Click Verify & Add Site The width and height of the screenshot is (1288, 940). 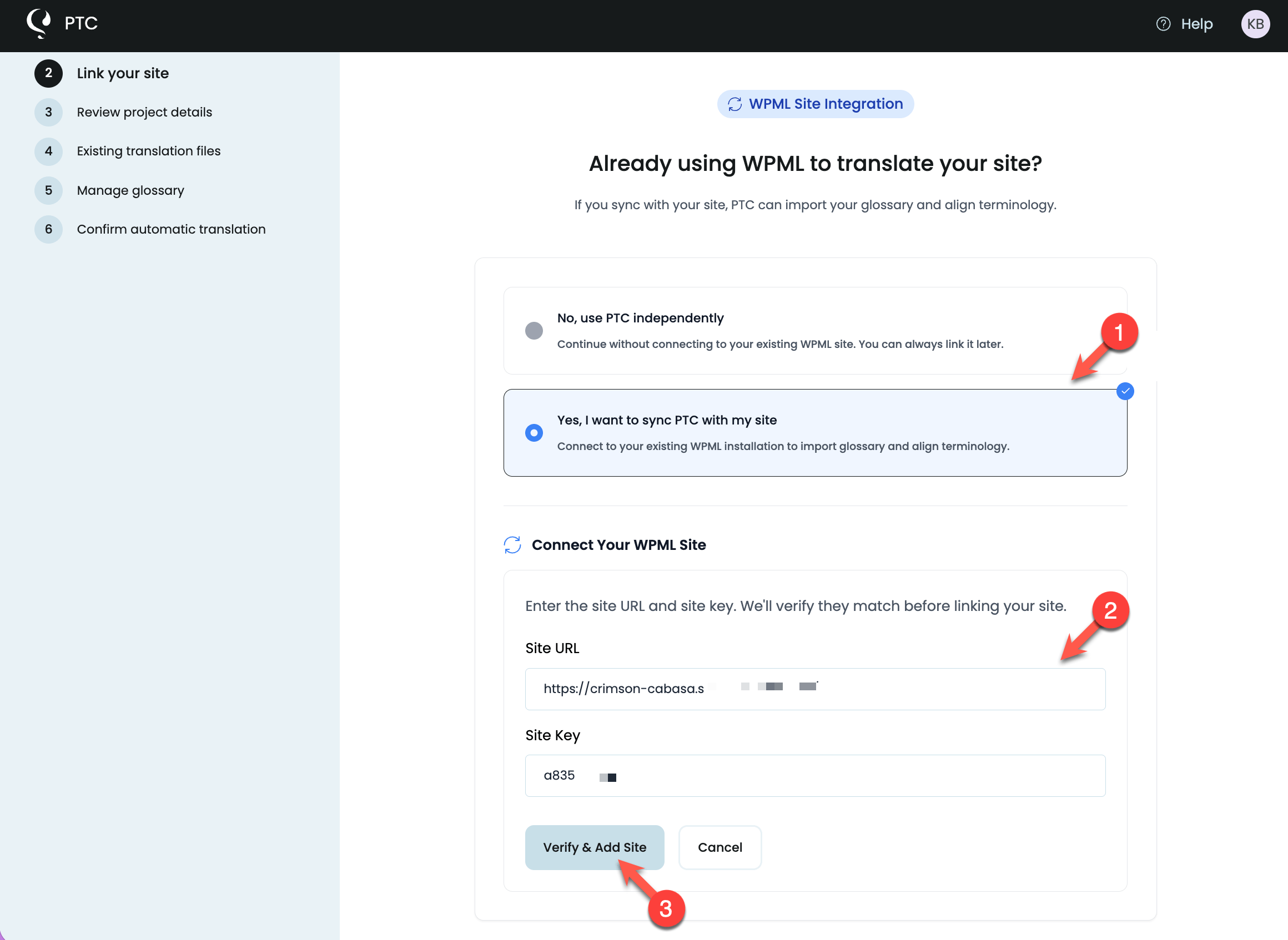tap(595, 847)
